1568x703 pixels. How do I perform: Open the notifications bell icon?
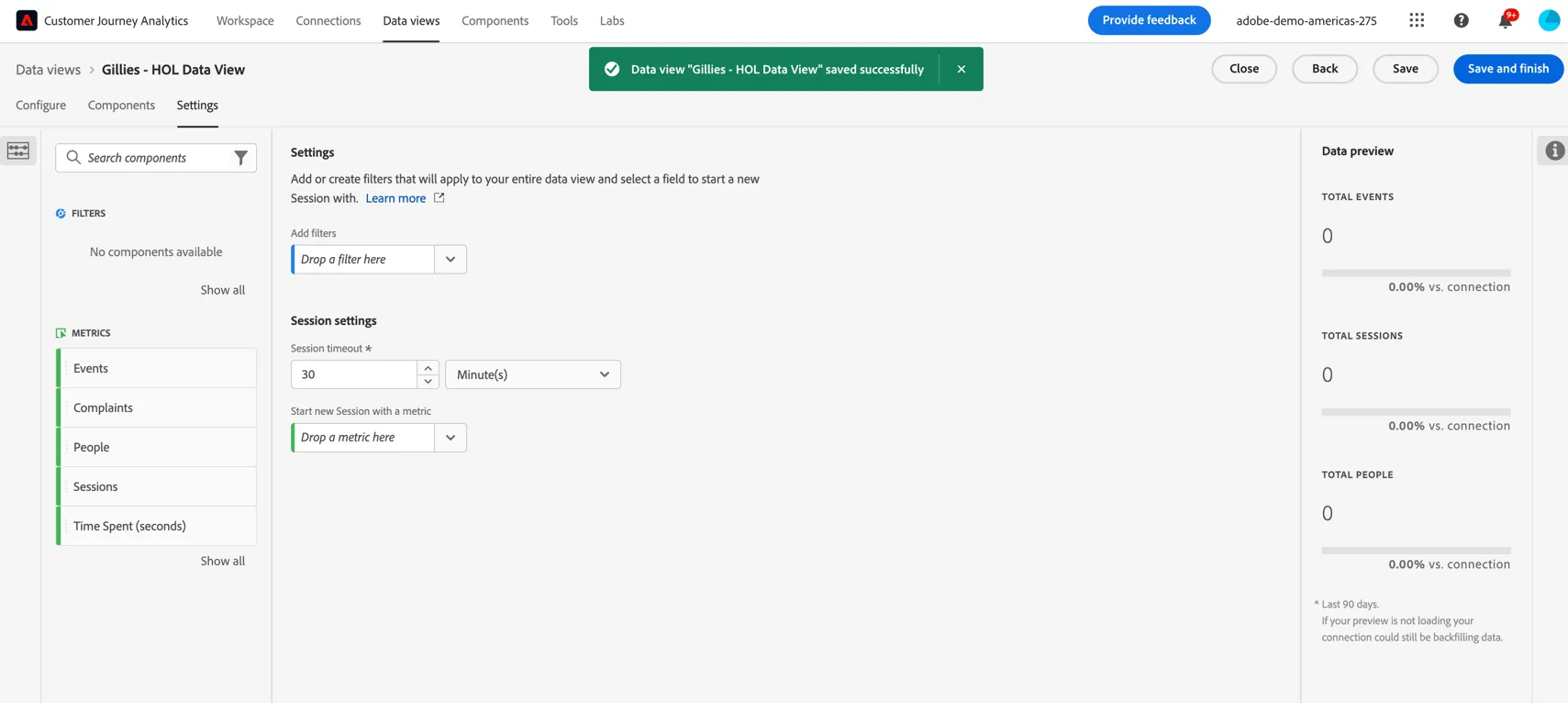[x=1506, y=20]
